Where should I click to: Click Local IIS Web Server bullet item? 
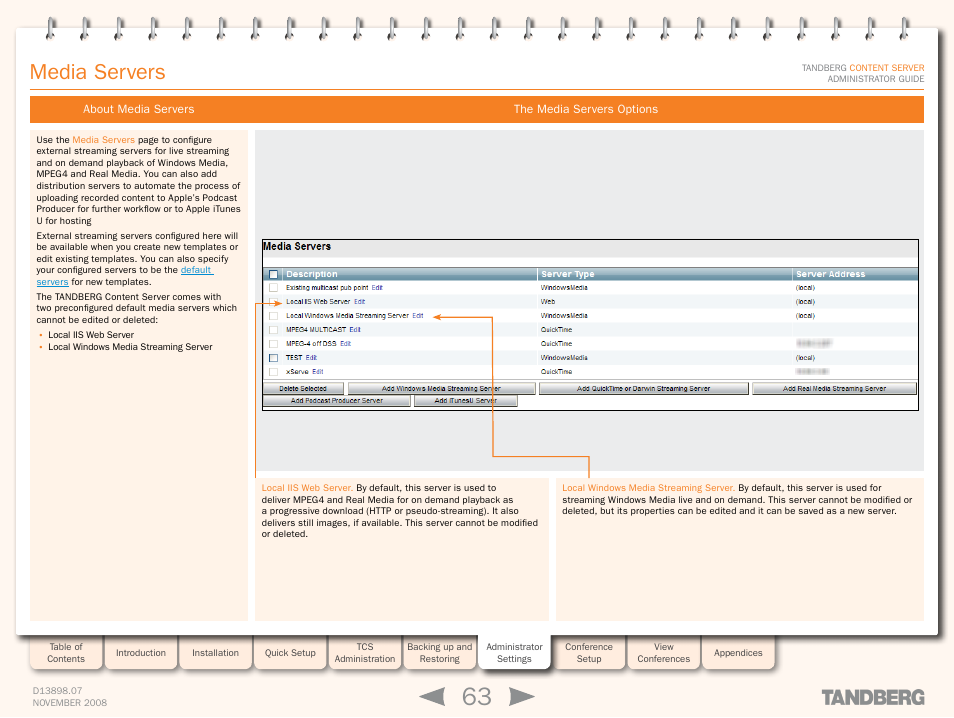pyautogui.click(x=91, y=335)
